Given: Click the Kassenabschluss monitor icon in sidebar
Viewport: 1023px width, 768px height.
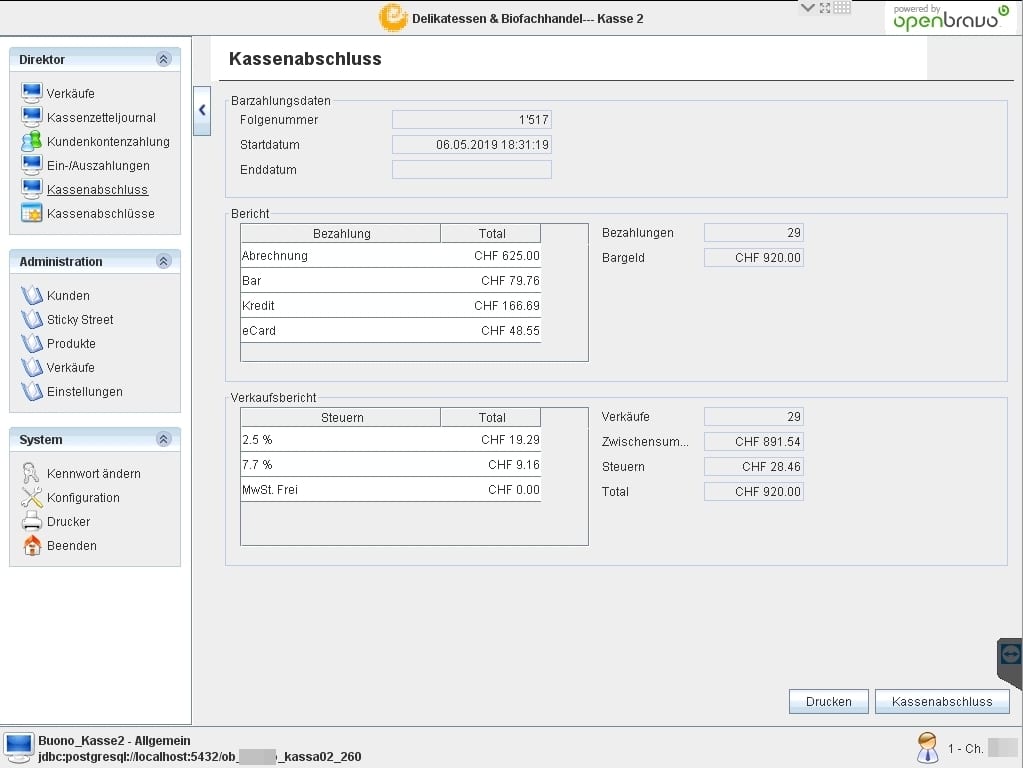Looking at the screenshot, I should coord(31,189).
